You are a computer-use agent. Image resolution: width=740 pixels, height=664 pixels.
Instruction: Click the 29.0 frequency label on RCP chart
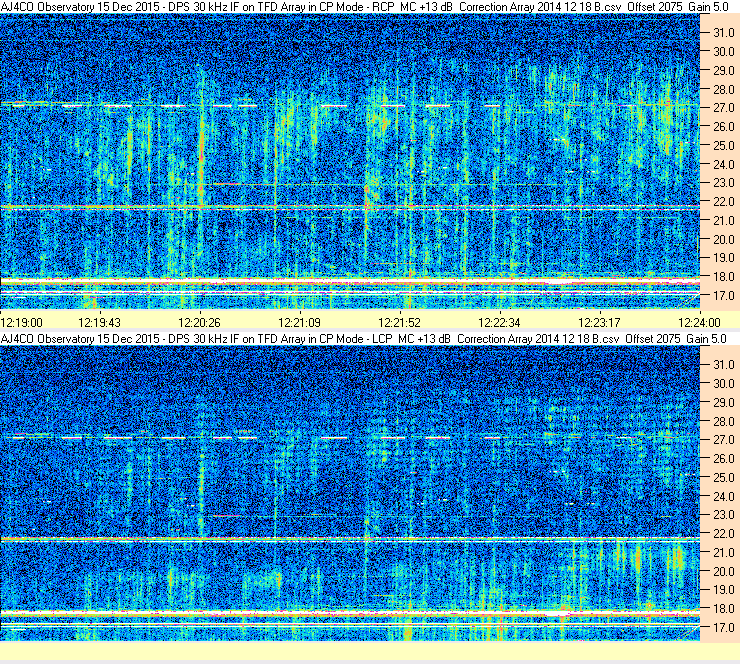pos(723,70)
